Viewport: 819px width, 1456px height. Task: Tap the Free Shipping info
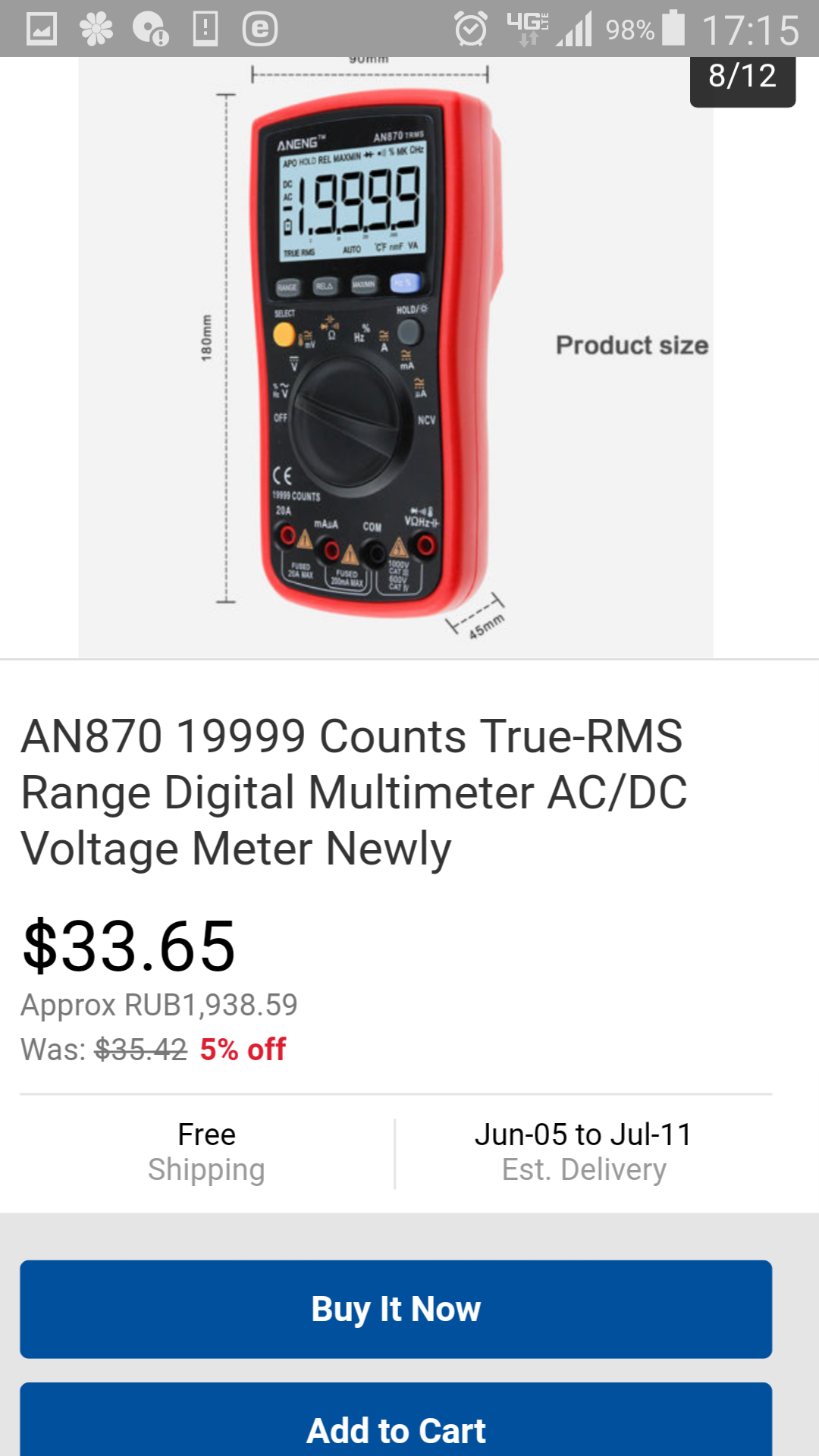tap(206, 1152)
